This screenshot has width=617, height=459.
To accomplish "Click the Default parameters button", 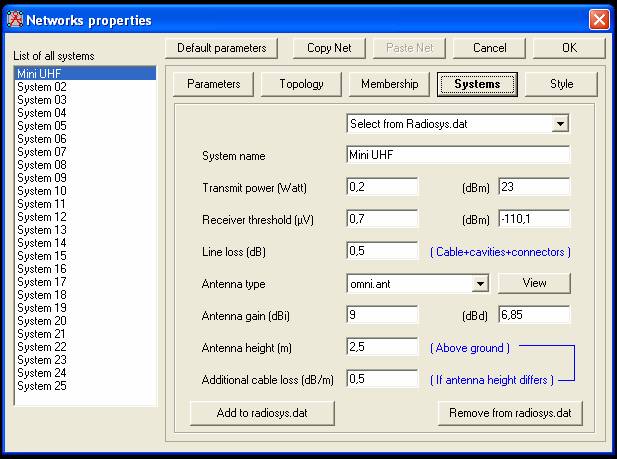I will [x=222, y=48].
